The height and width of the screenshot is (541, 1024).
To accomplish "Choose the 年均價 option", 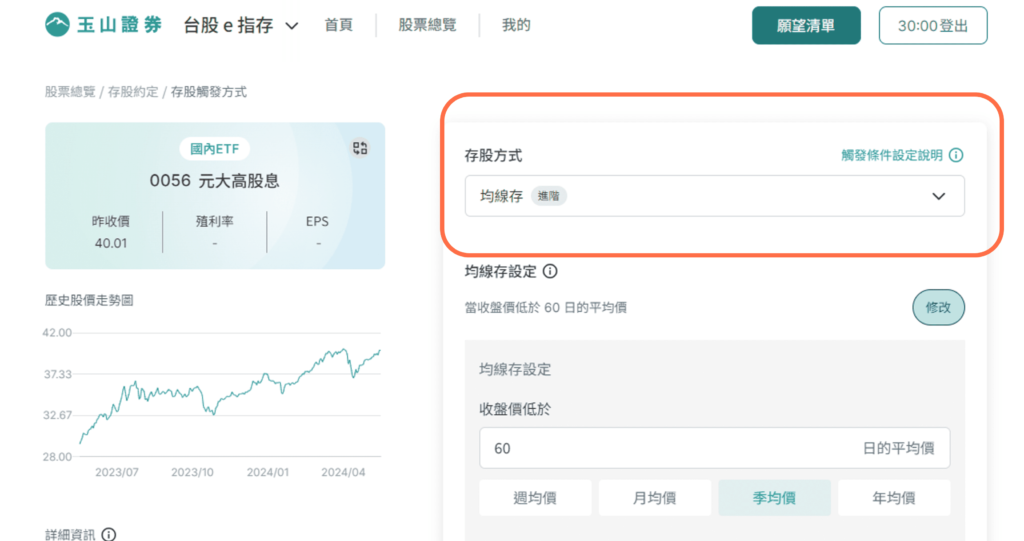I will pos(894,498).
